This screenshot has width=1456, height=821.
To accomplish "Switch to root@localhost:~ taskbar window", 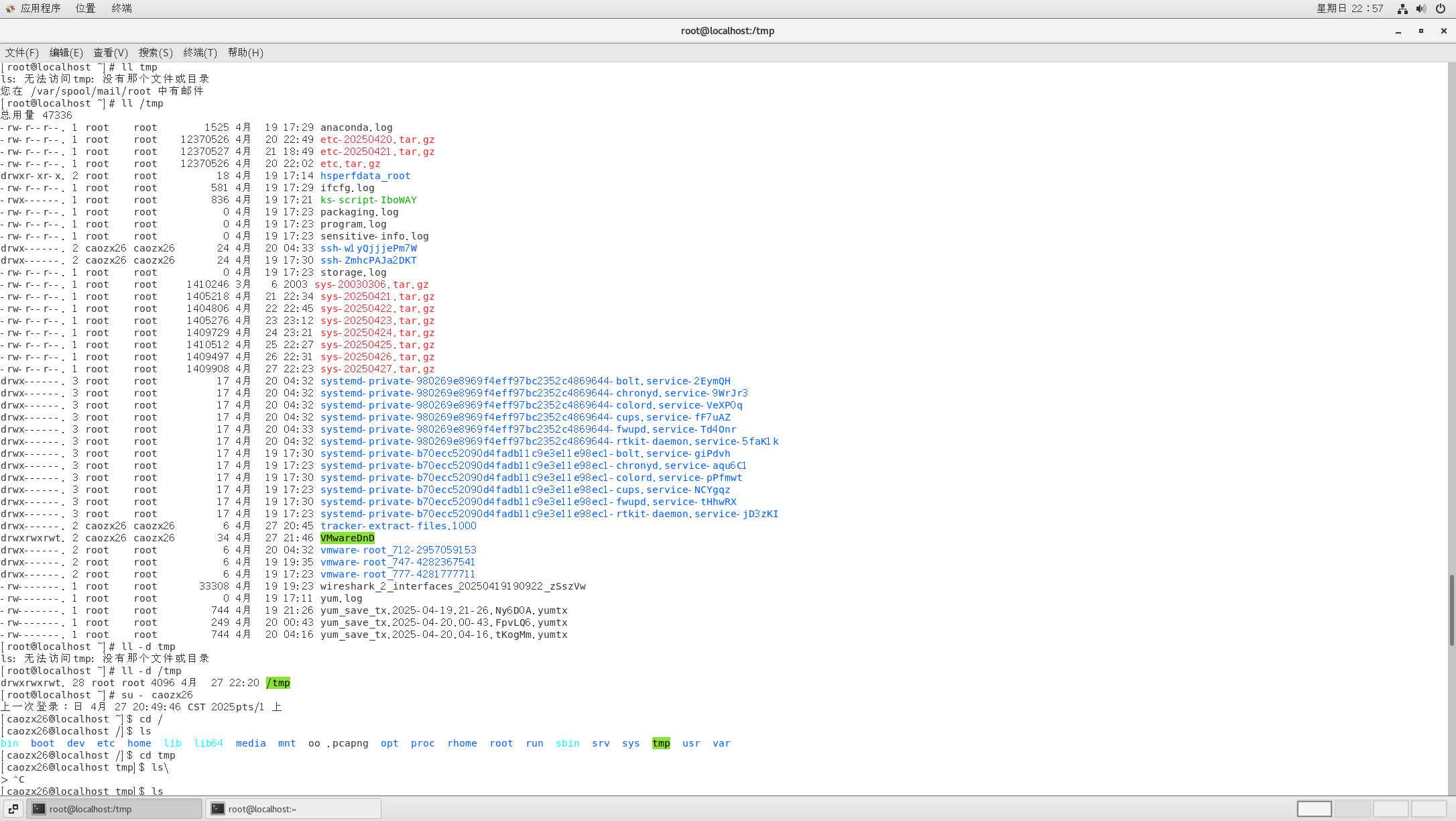I will 293,809.
